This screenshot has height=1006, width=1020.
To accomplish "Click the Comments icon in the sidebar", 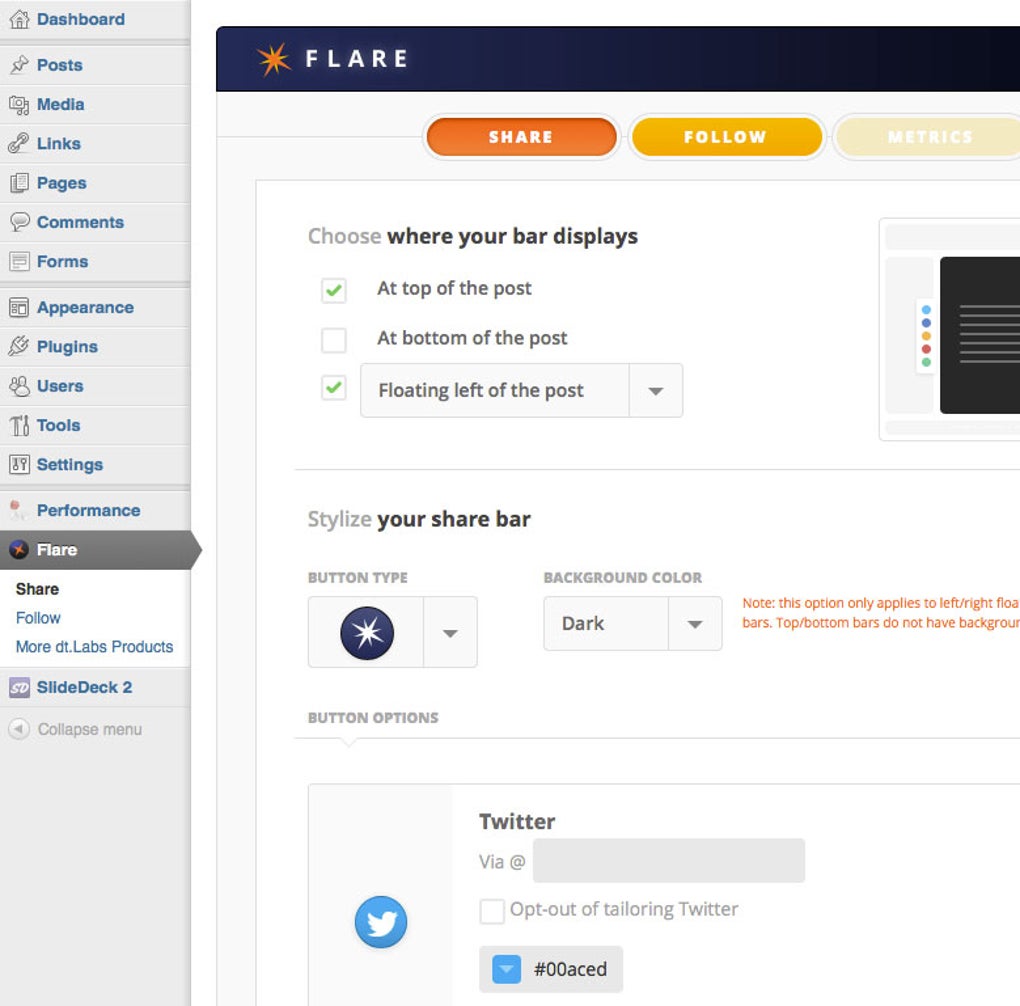I will (20, 222).
